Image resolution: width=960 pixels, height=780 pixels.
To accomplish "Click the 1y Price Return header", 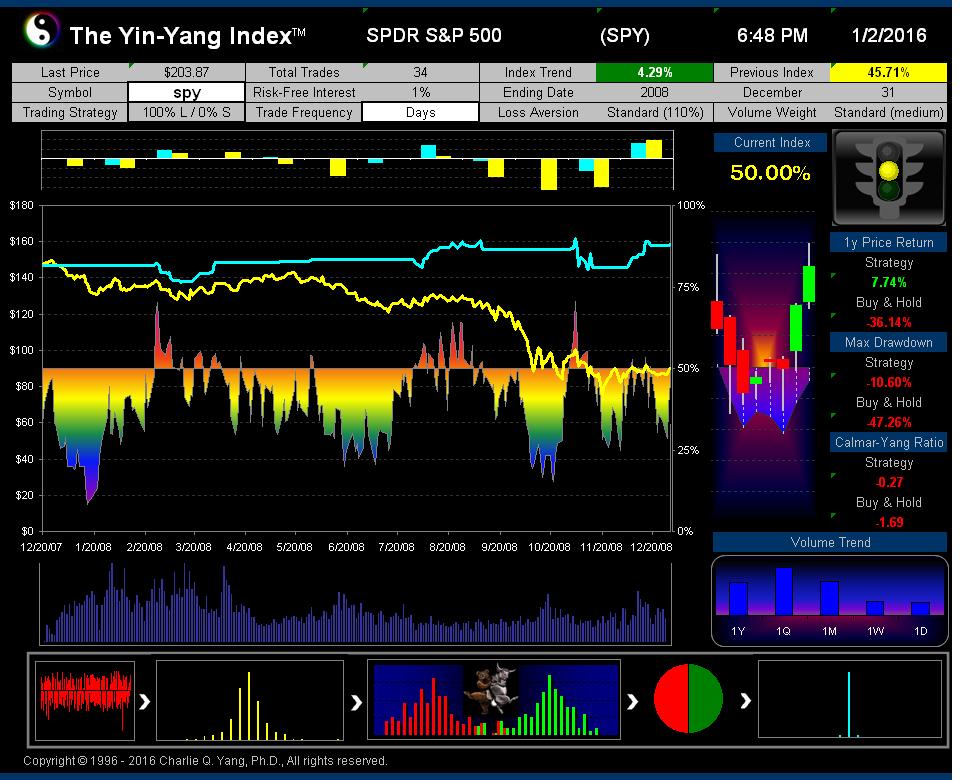I will point(888,242).
